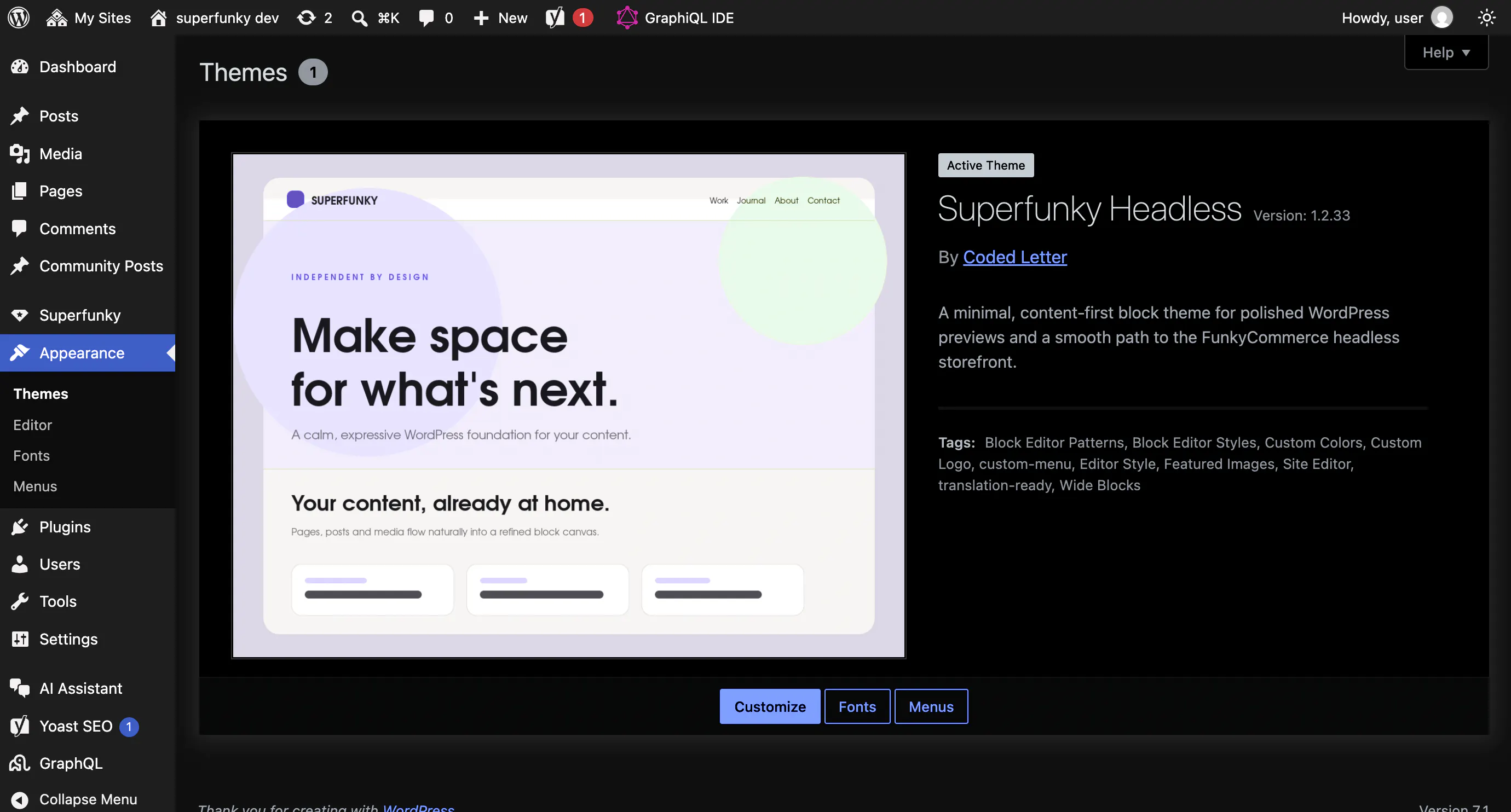
Task: Click the GraphiQL IDE label
Action: (689, 18)
